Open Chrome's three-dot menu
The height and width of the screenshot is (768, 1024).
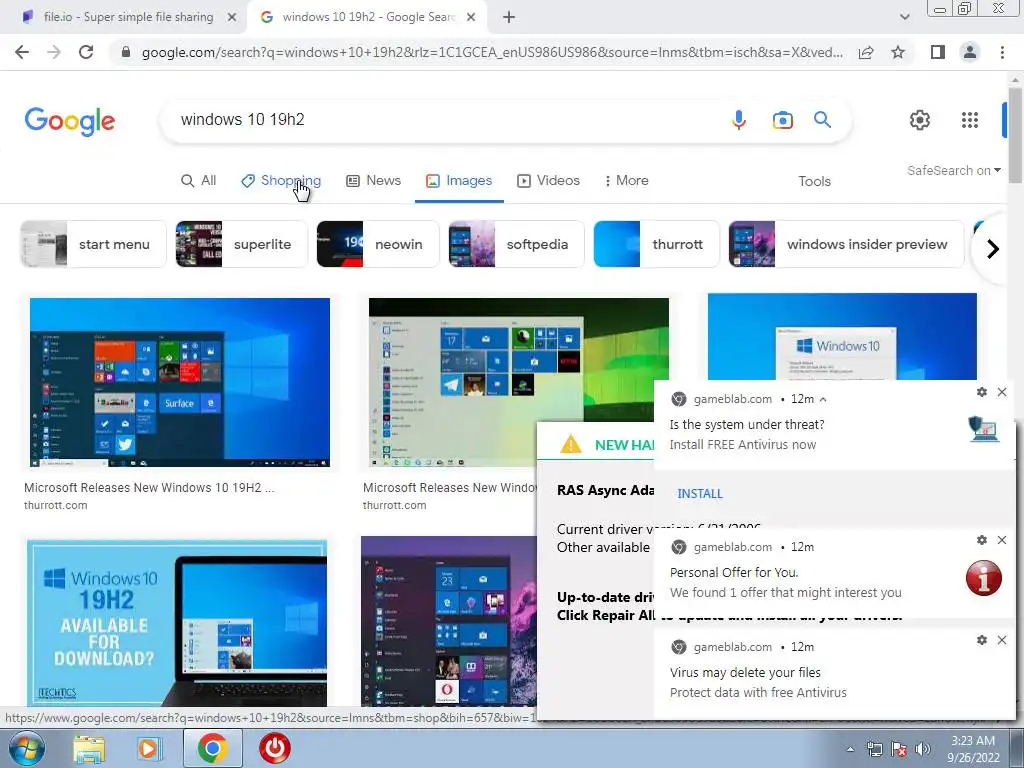(1002, 52)
